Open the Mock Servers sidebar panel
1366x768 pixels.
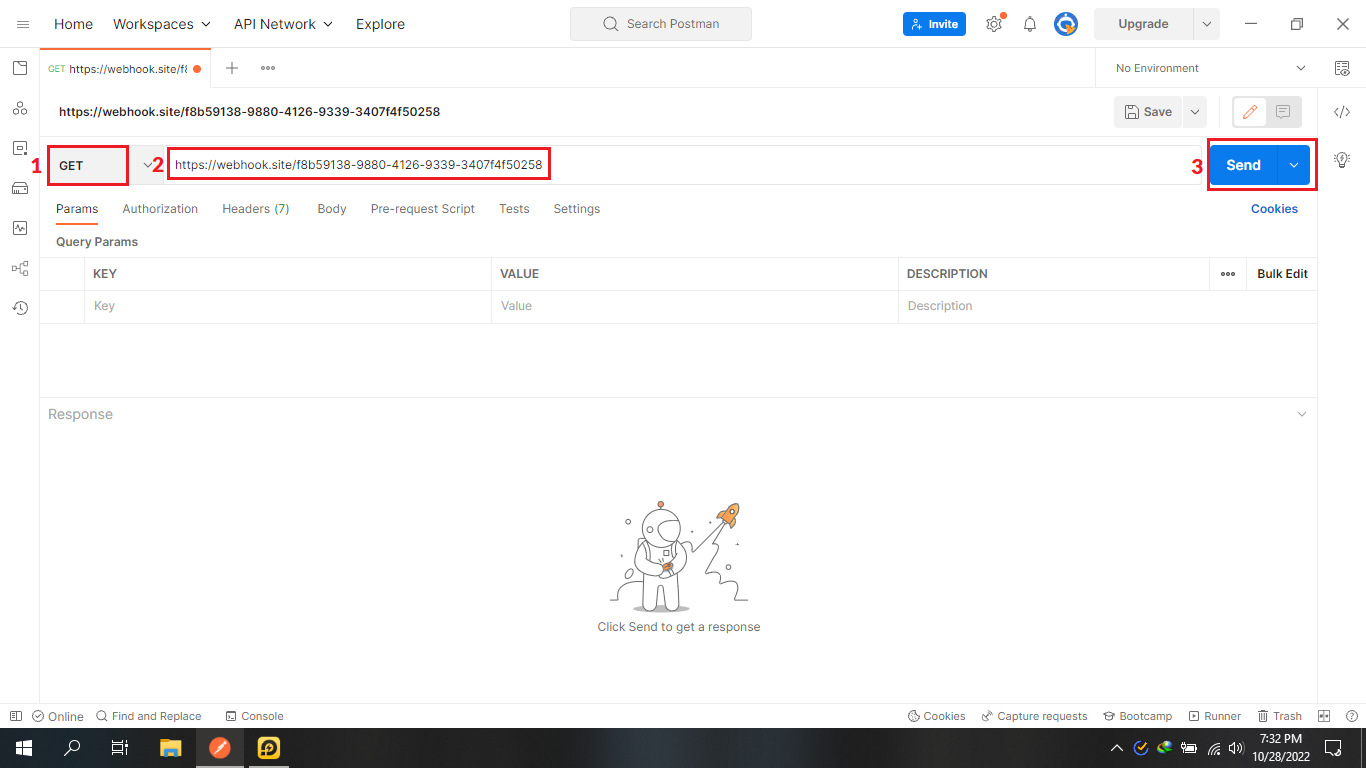tap(20, 188)
